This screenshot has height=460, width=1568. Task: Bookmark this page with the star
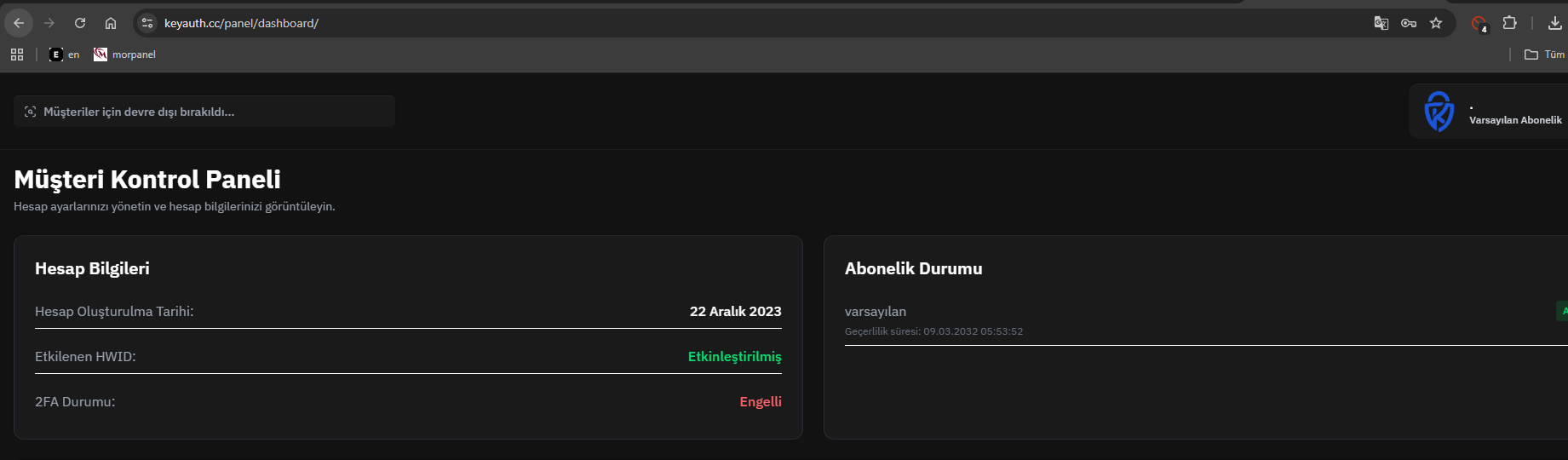tap(1436, 23)
